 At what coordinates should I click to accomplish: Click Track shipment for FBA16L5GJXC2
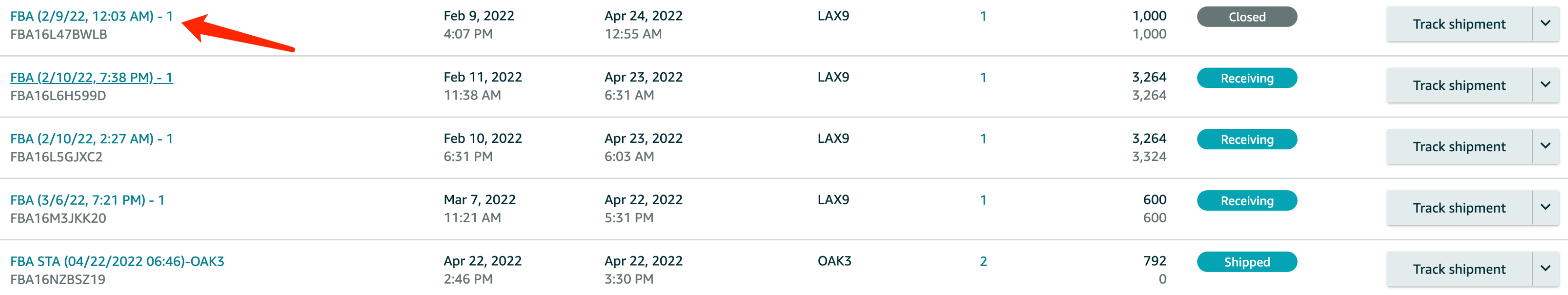(x=1459, y=147)
